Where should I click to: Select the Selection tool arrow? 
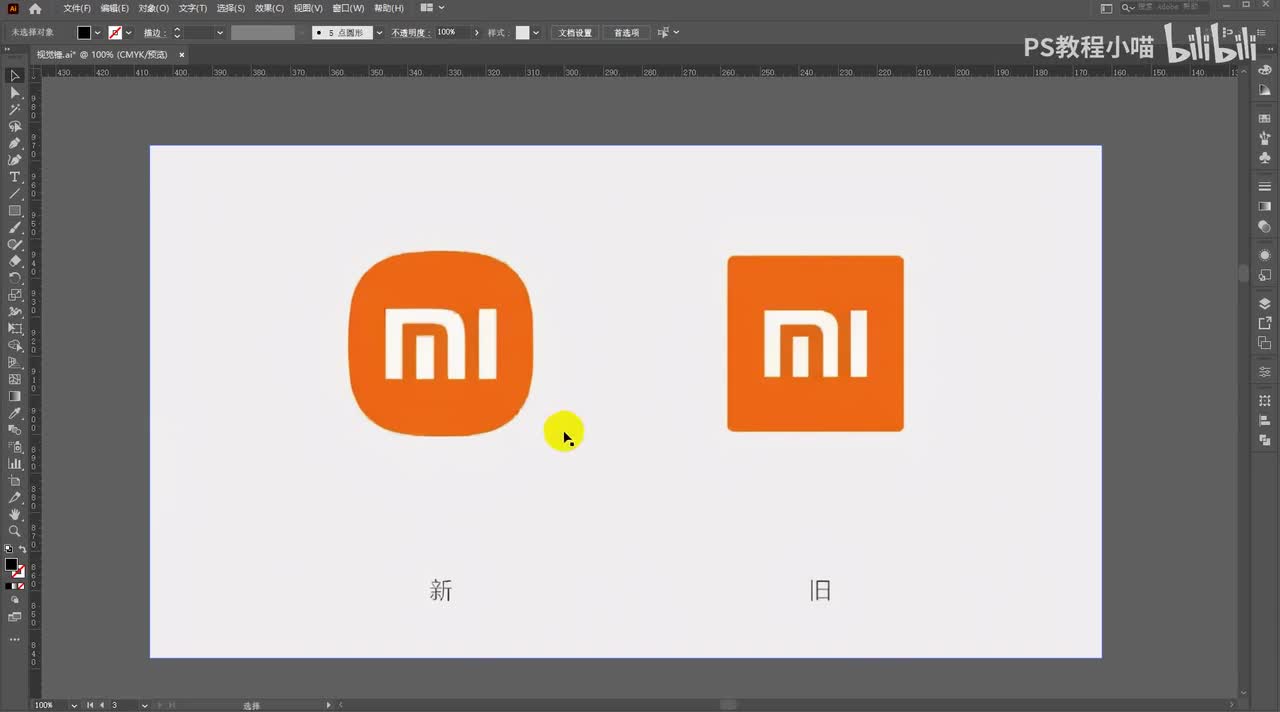15,76
